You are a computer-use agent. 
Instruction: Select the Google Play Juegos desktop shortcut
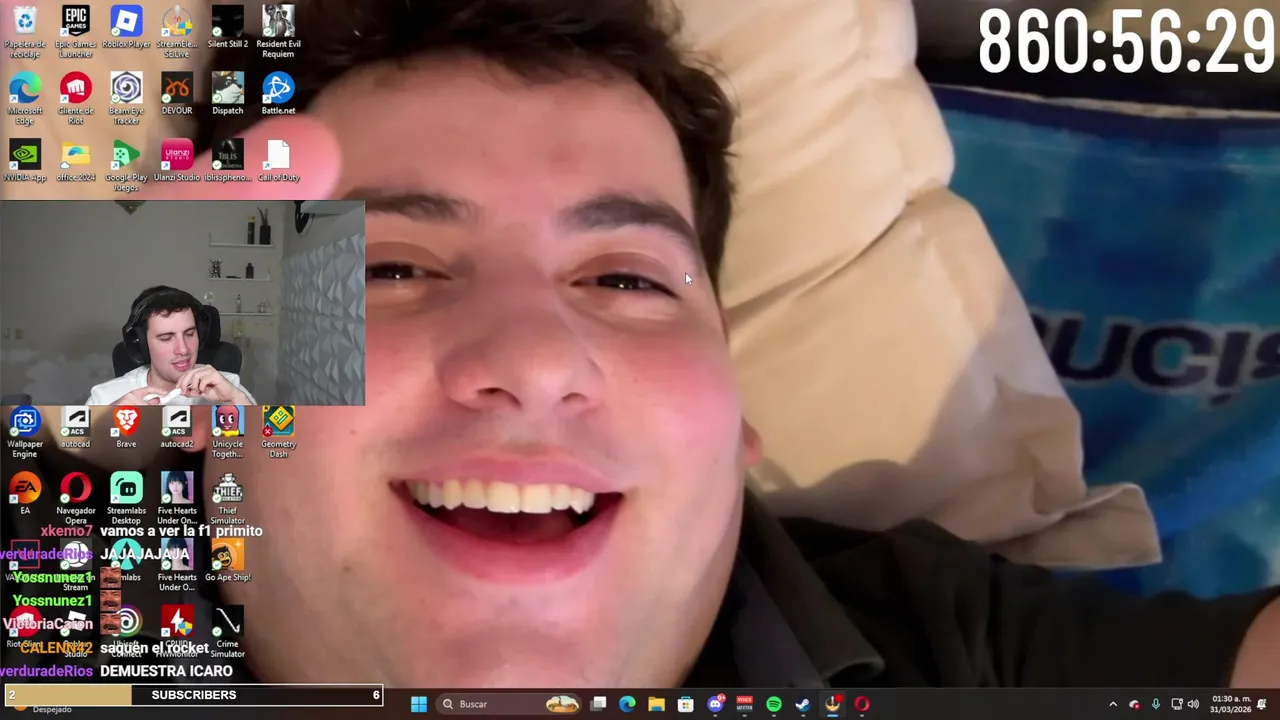point(126,165)
